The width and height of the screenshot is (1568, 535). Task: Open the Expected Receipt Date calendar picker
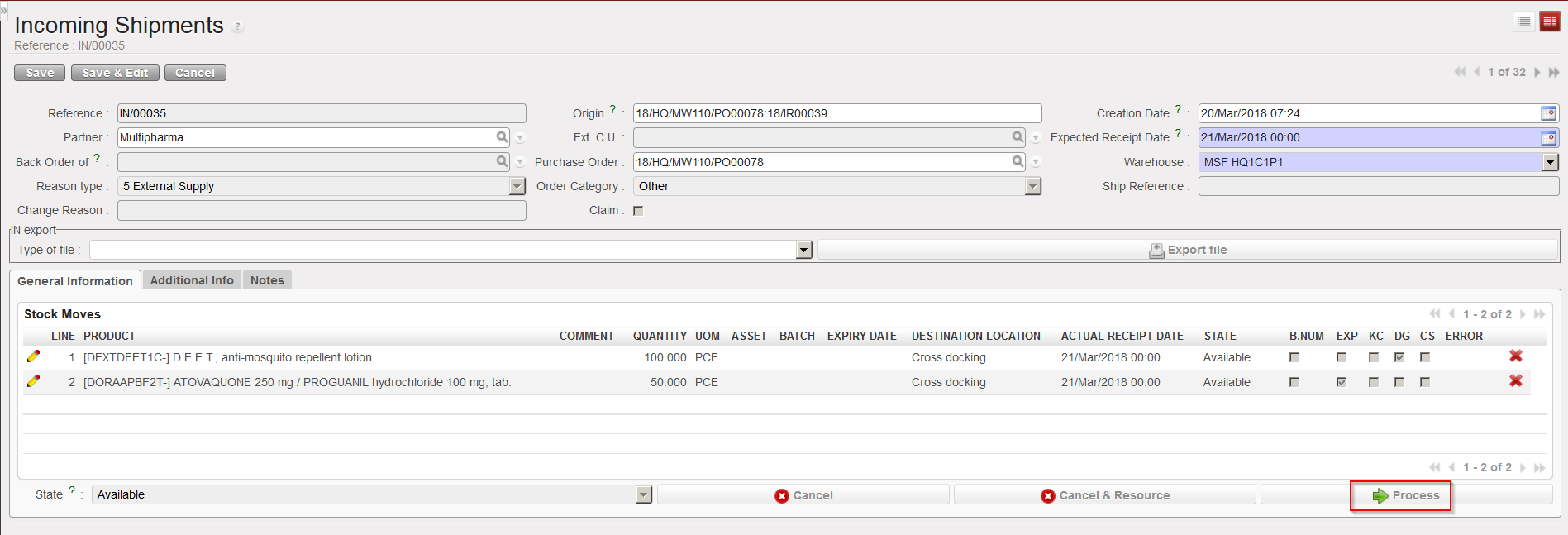1548,138
